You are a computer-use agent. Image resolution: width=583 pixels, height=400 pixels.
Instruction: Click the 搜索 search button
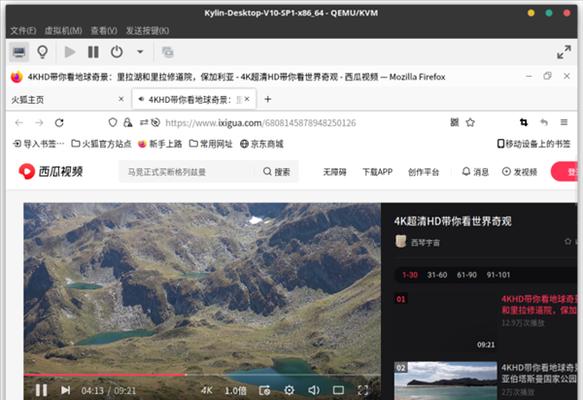[277, 172]
